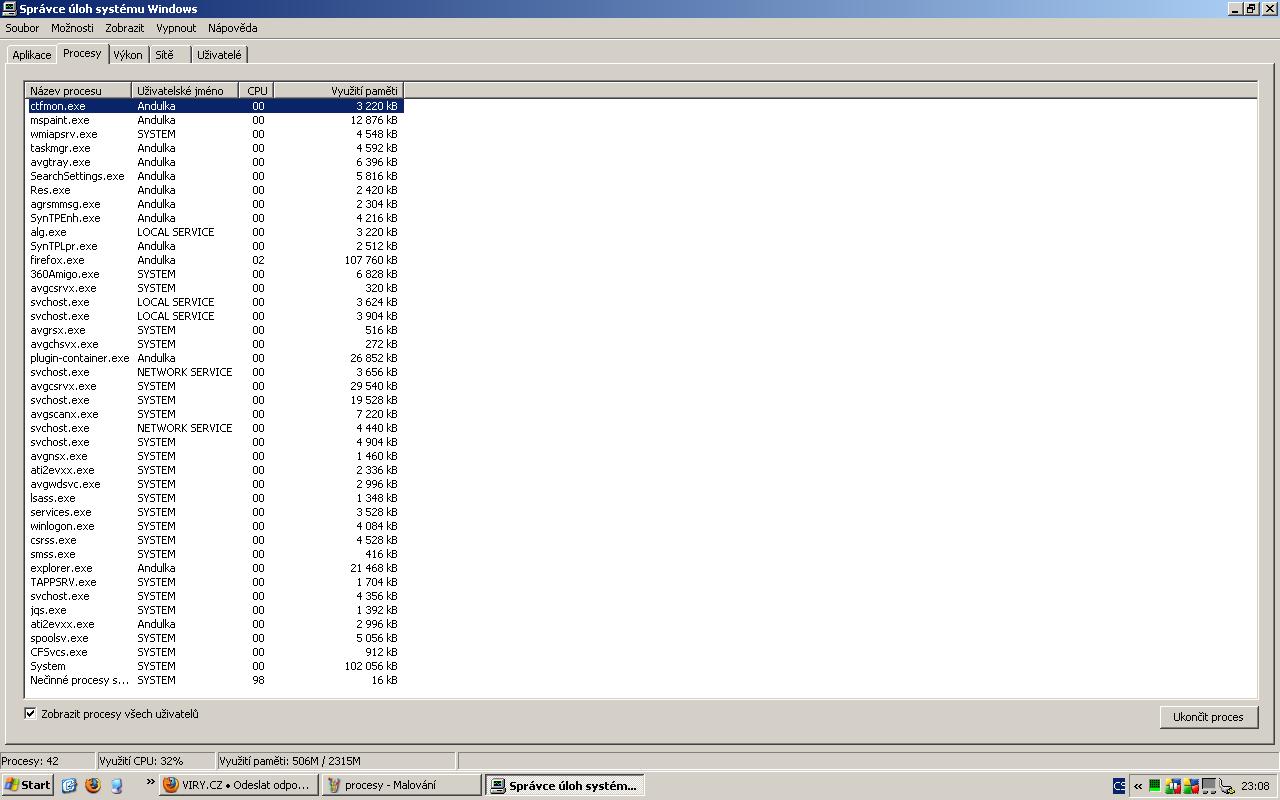Select the firefox.exe process row

pos(58,260)
